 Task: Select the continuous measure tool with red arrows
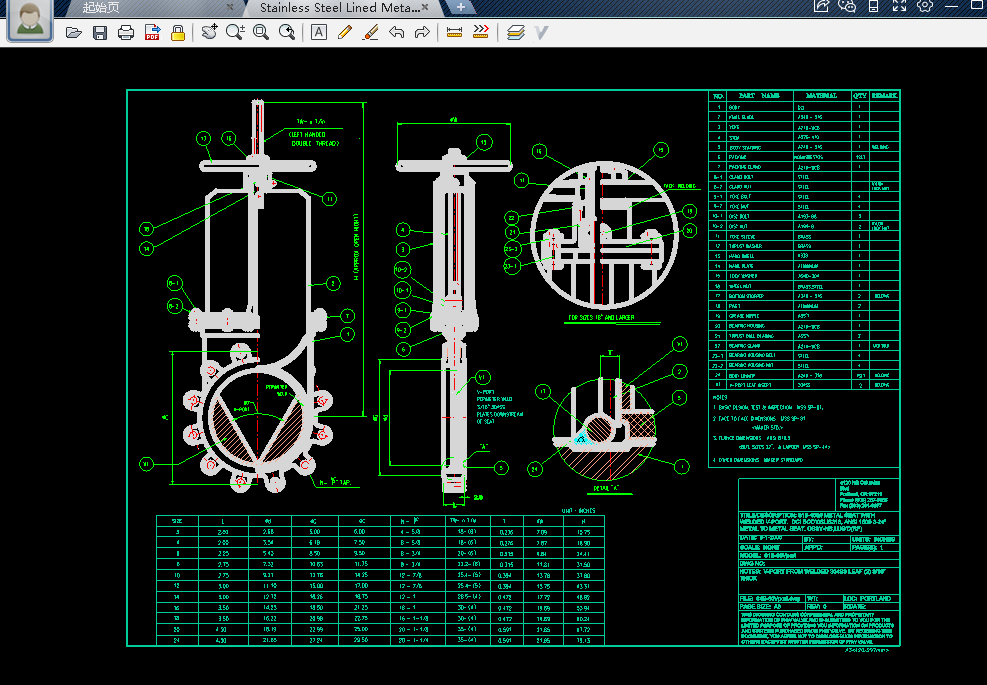pos(480,31)
